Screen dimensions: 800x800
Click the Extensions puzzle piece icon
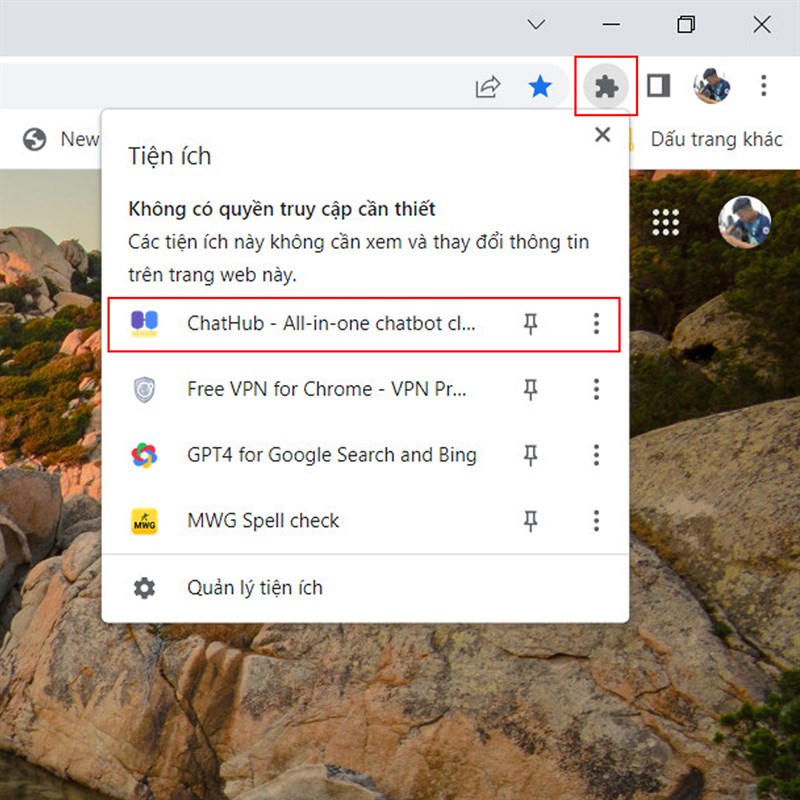(606, 87)
